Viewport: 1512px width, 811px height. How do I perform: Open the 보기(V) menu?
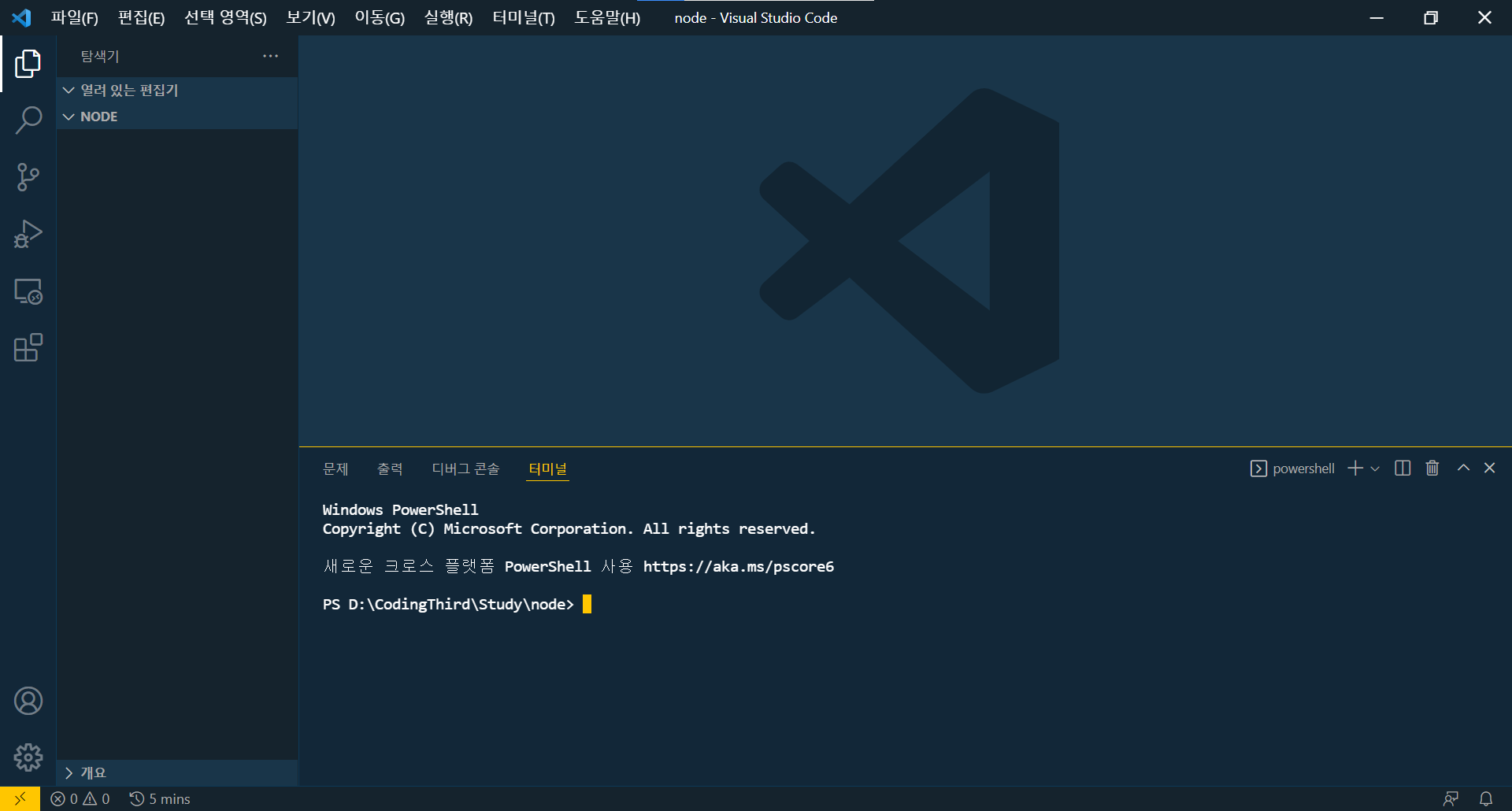pyautogui.click(x=310, y=17)
